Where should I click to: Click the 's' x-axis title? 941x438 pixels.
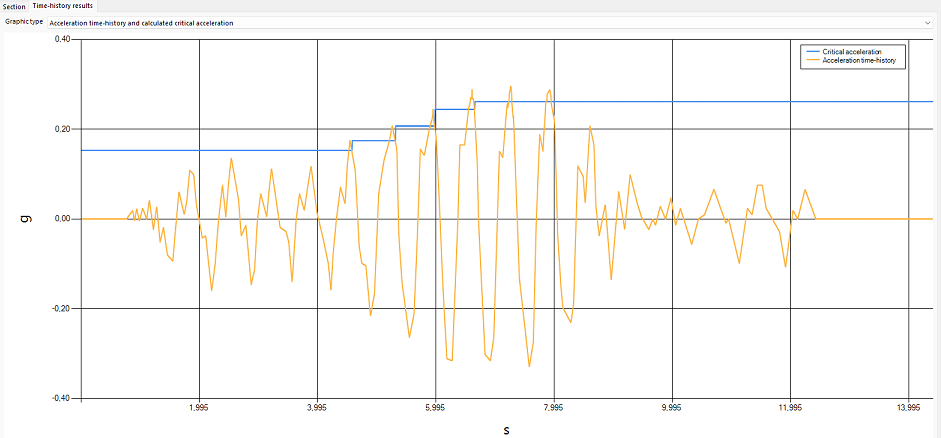[x=507, y=430]
